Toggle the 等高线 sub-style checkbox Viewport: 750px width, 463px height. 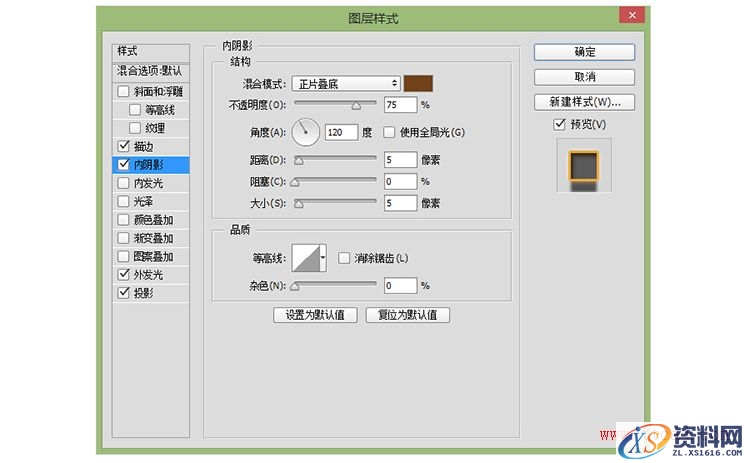coord(135,110)
